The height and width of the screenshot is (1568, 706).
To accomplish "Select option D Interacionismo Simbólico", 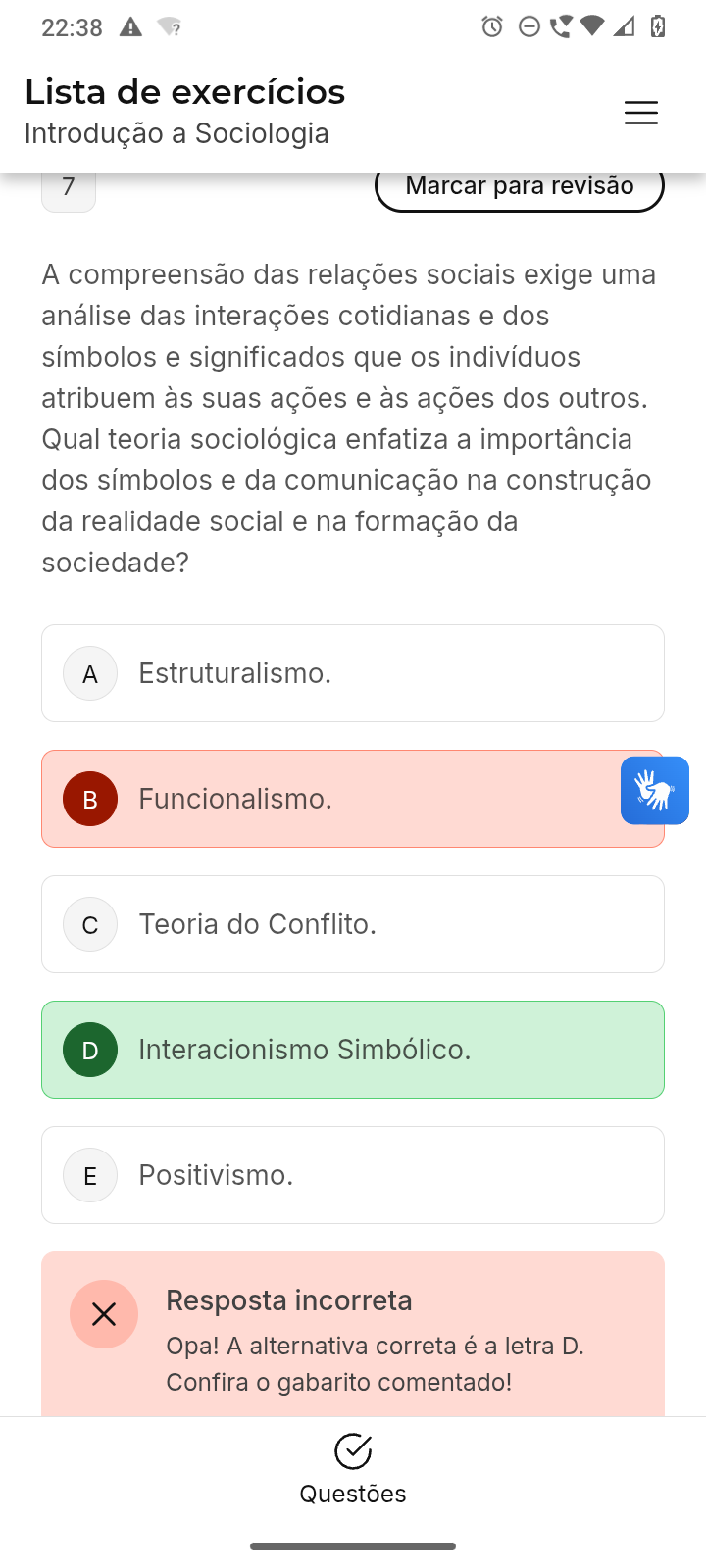I will tap(353, 1050).
